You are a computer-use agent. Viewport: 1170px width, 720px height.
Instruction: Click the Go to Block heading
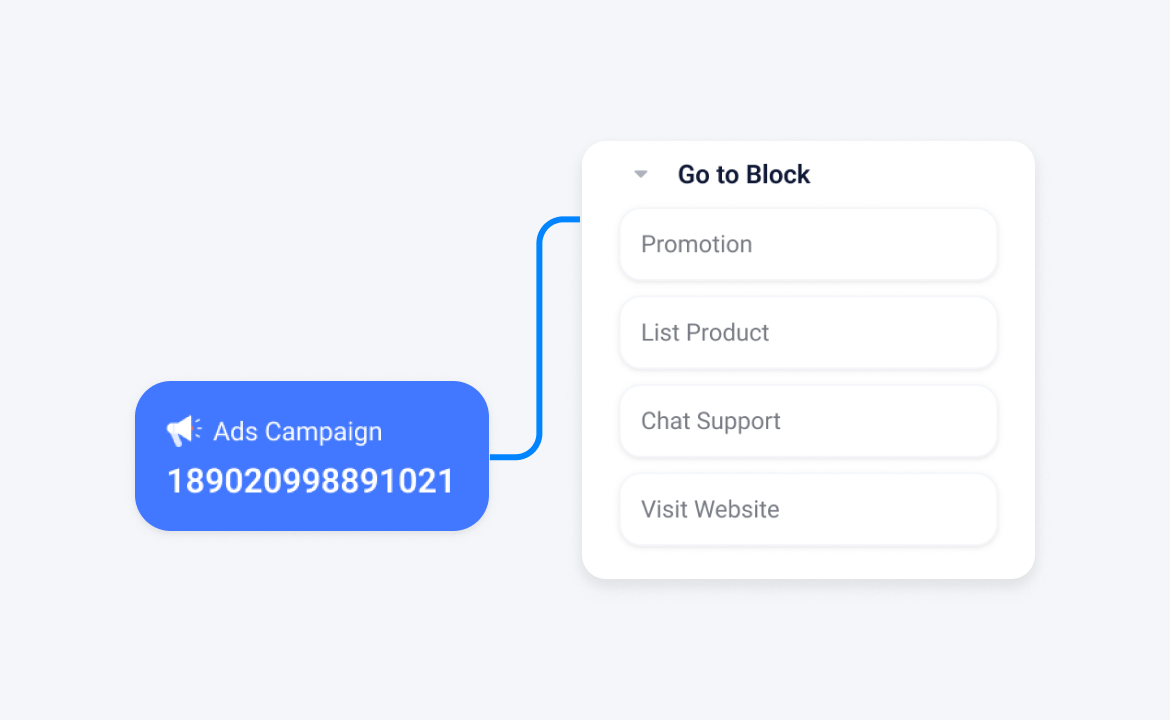743,175
